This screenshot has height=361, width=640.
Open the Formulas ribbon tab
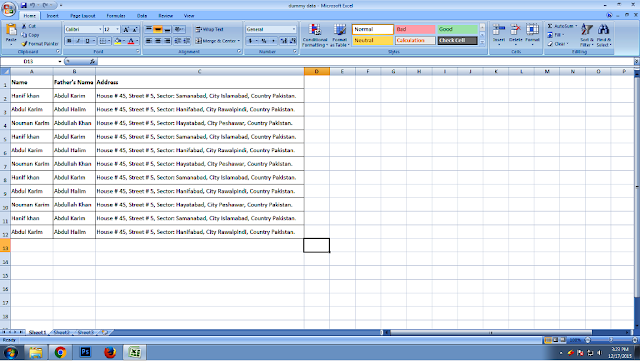coord(116,16)
